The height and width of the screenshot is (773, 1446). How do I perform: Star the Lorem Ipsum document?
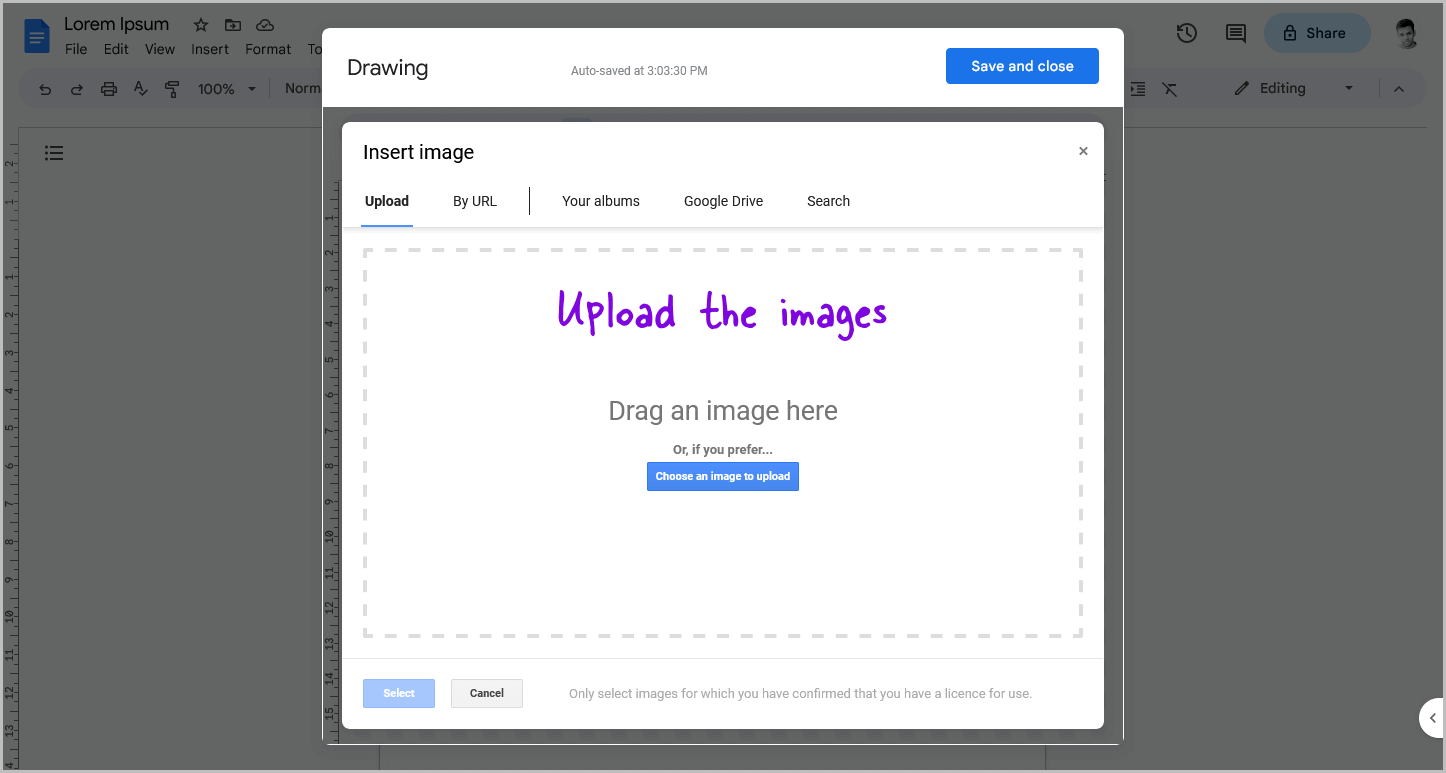200,24
